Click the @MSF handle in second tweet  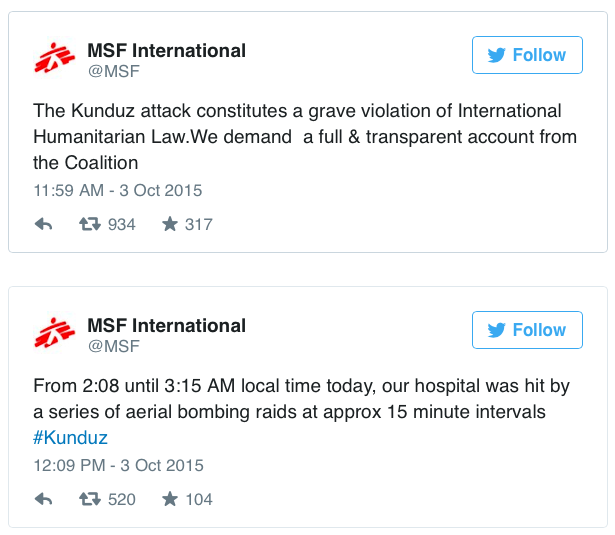[x=113, y=346]
